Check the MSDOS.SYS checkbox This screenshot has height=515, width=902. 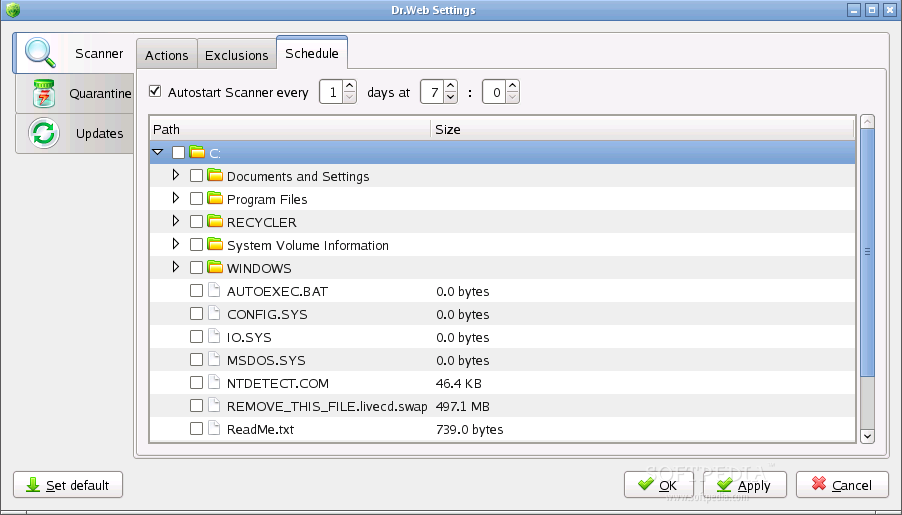(x=196, y=360)
